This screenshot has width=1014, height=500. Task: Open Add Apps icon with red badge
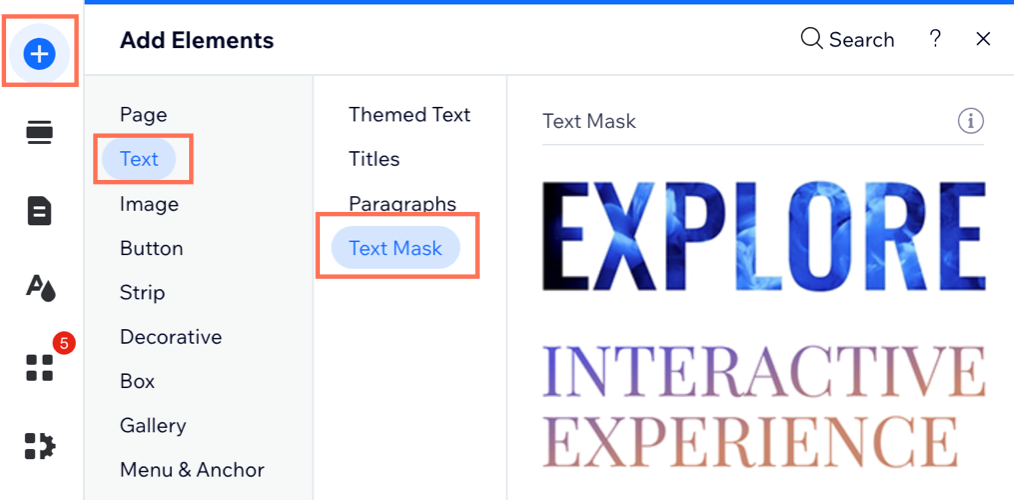40,367
